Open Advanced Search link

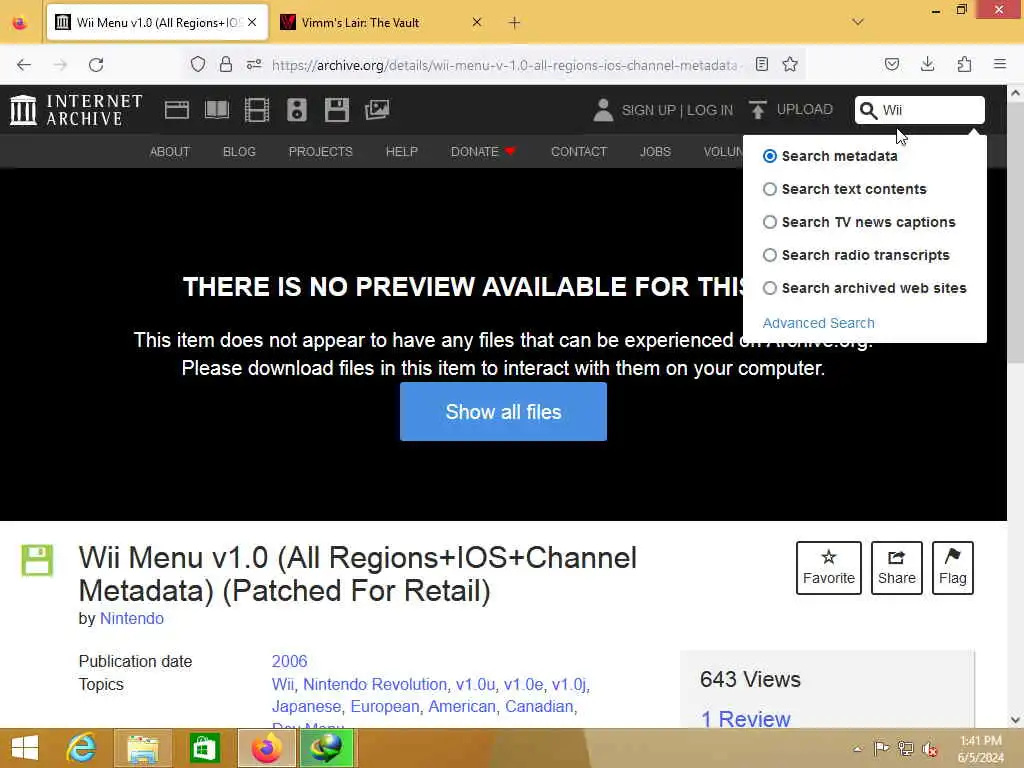click(818, 323)
